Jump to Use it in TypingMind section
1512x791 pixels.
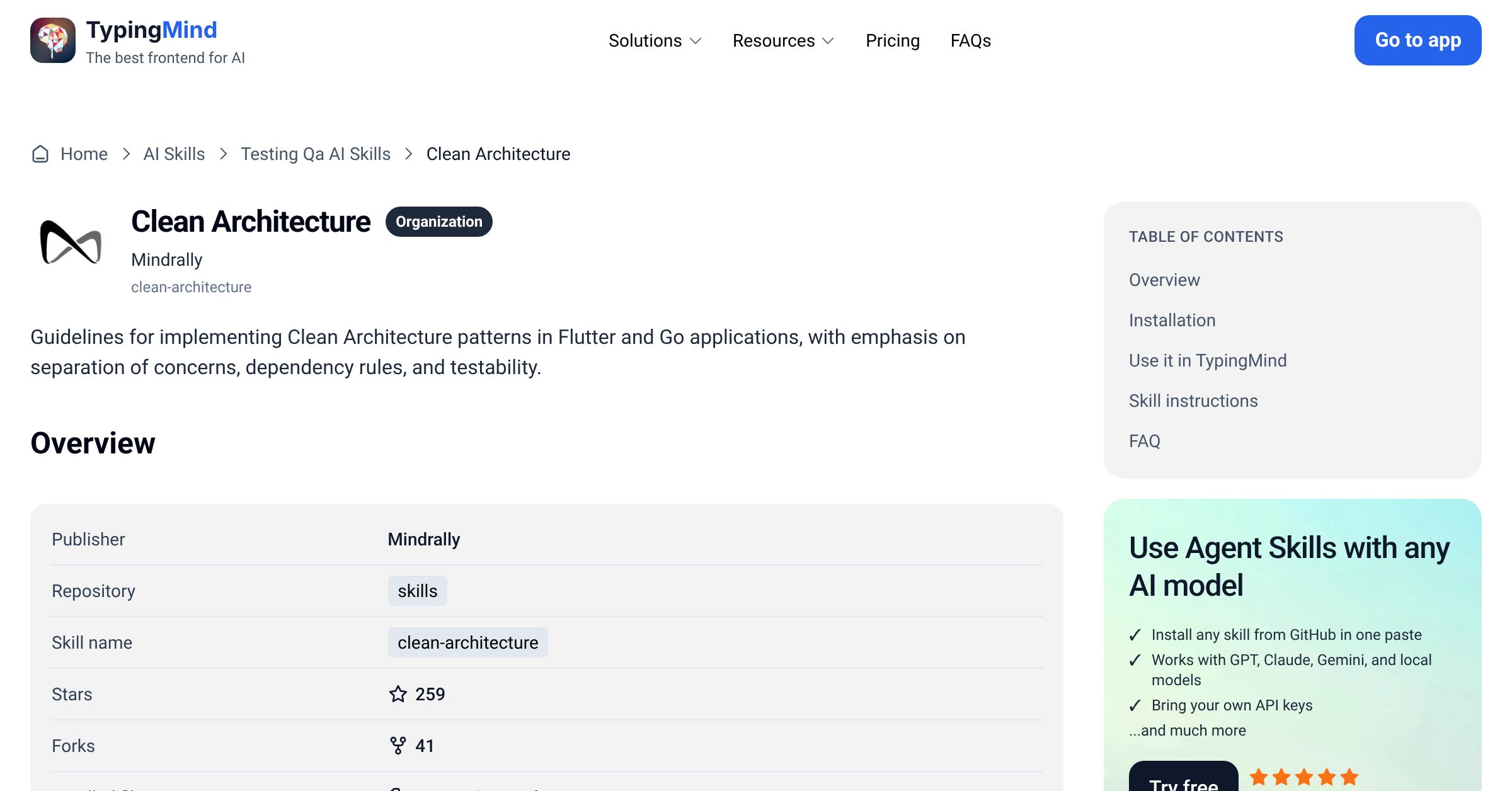coord(1208,360)
